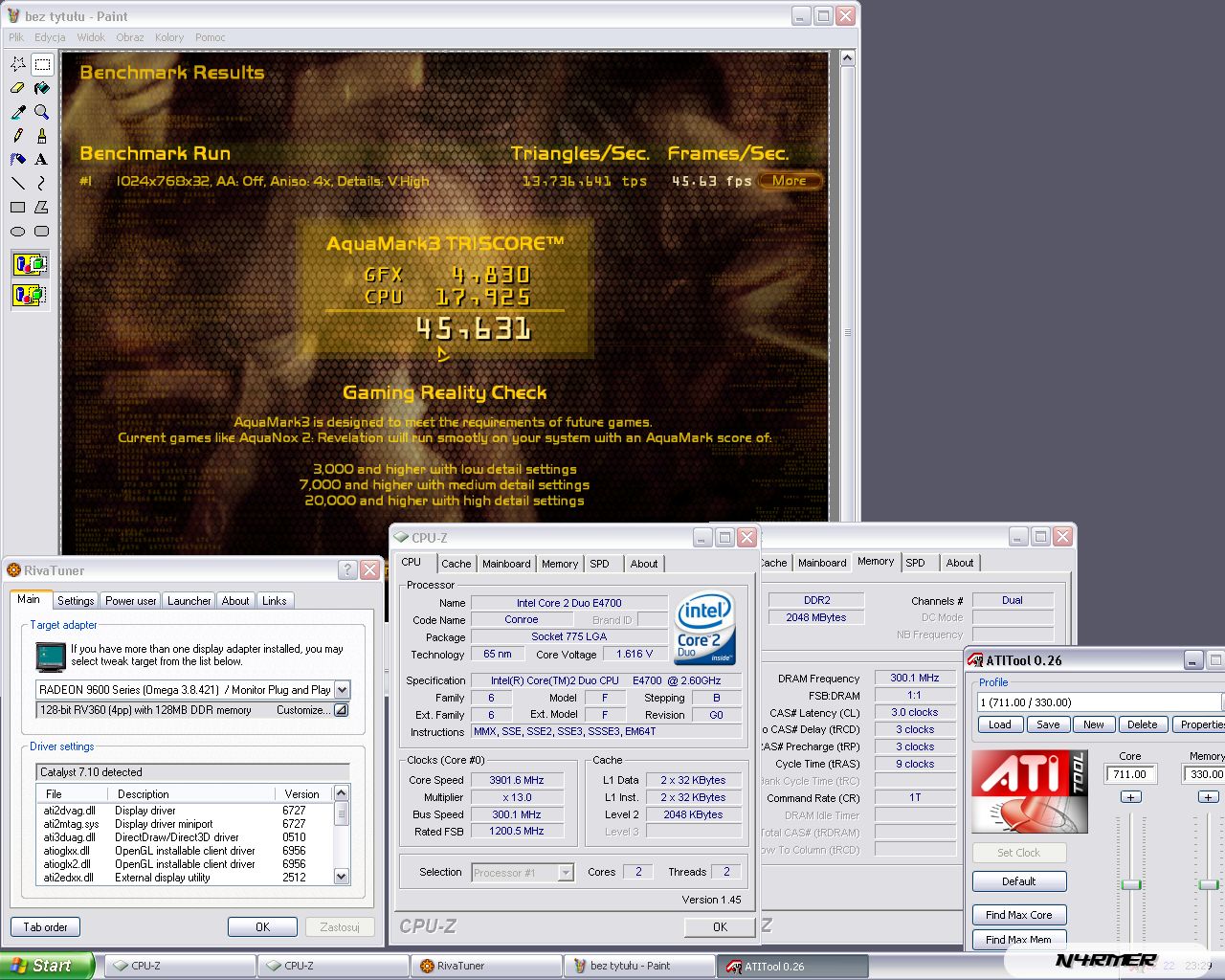Open the Power user tab in RivaTuner
Screen dimensions: 1225x980
pos(130,601)
